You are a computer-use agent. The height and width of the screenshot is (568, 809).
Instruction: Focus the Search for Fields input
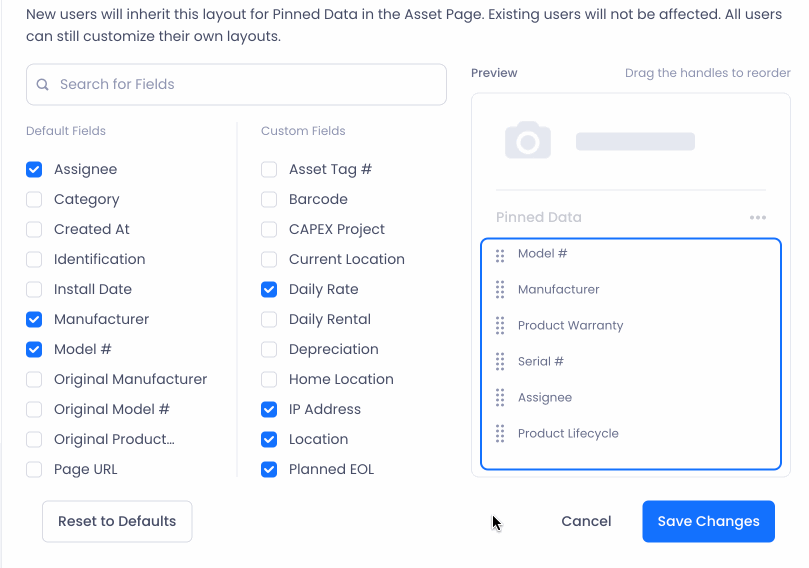[x=236, y=85]
